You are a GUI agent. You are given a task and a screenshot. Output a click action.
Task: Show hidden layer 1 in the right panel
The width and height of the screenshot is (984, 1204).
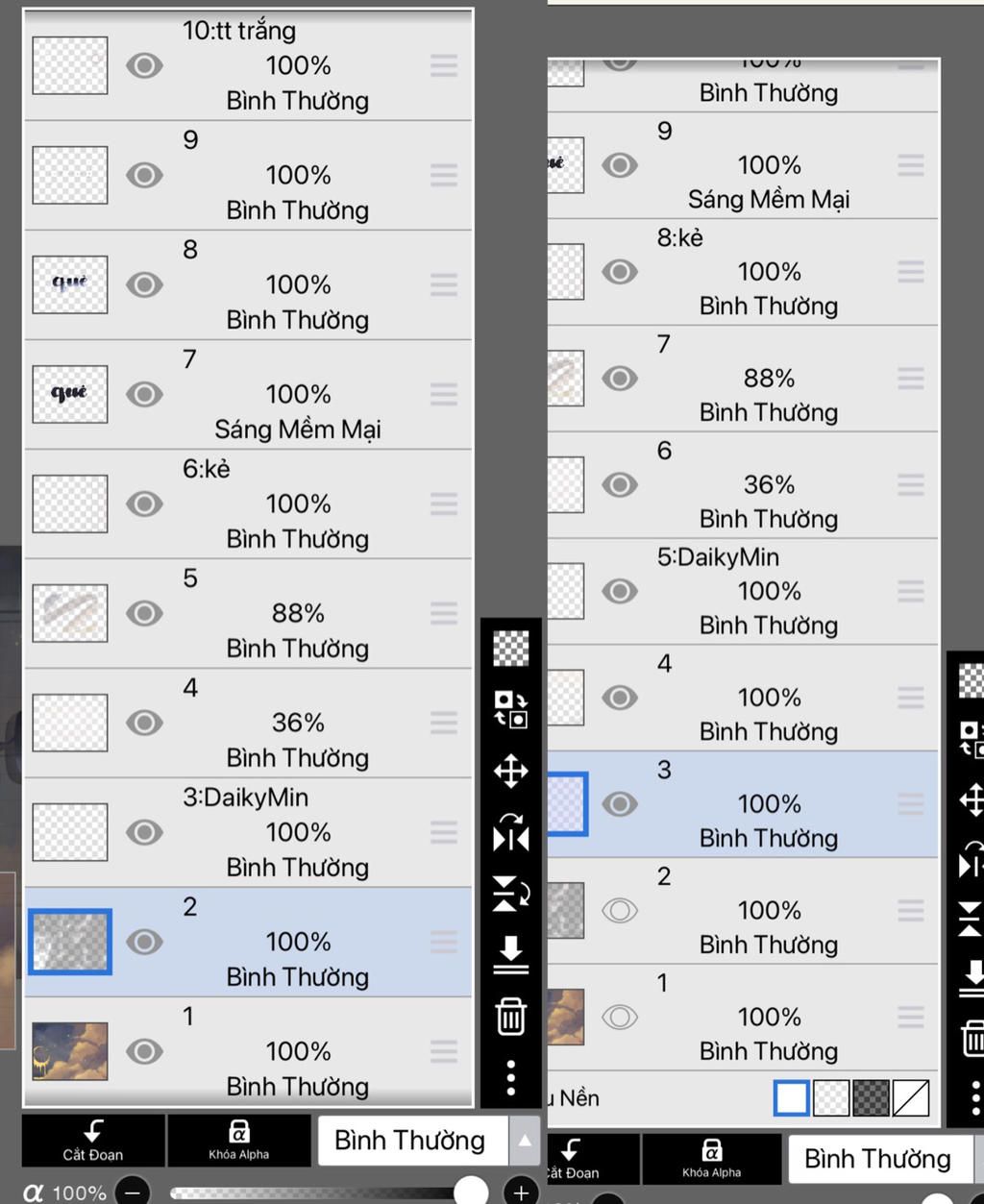[620, 1017]
